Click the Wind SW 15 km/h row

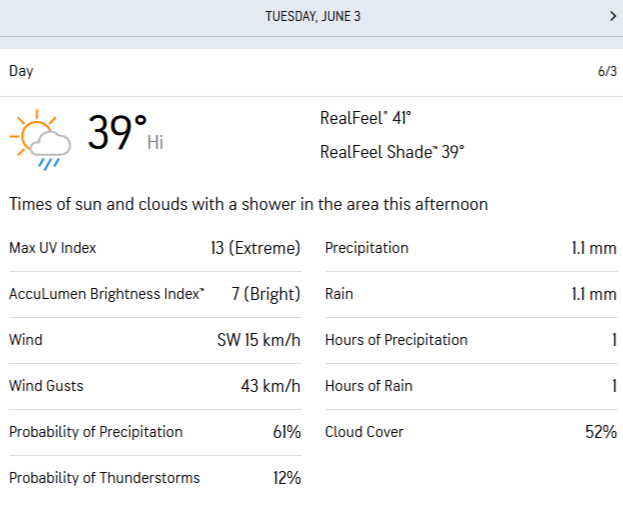(155, 340)
